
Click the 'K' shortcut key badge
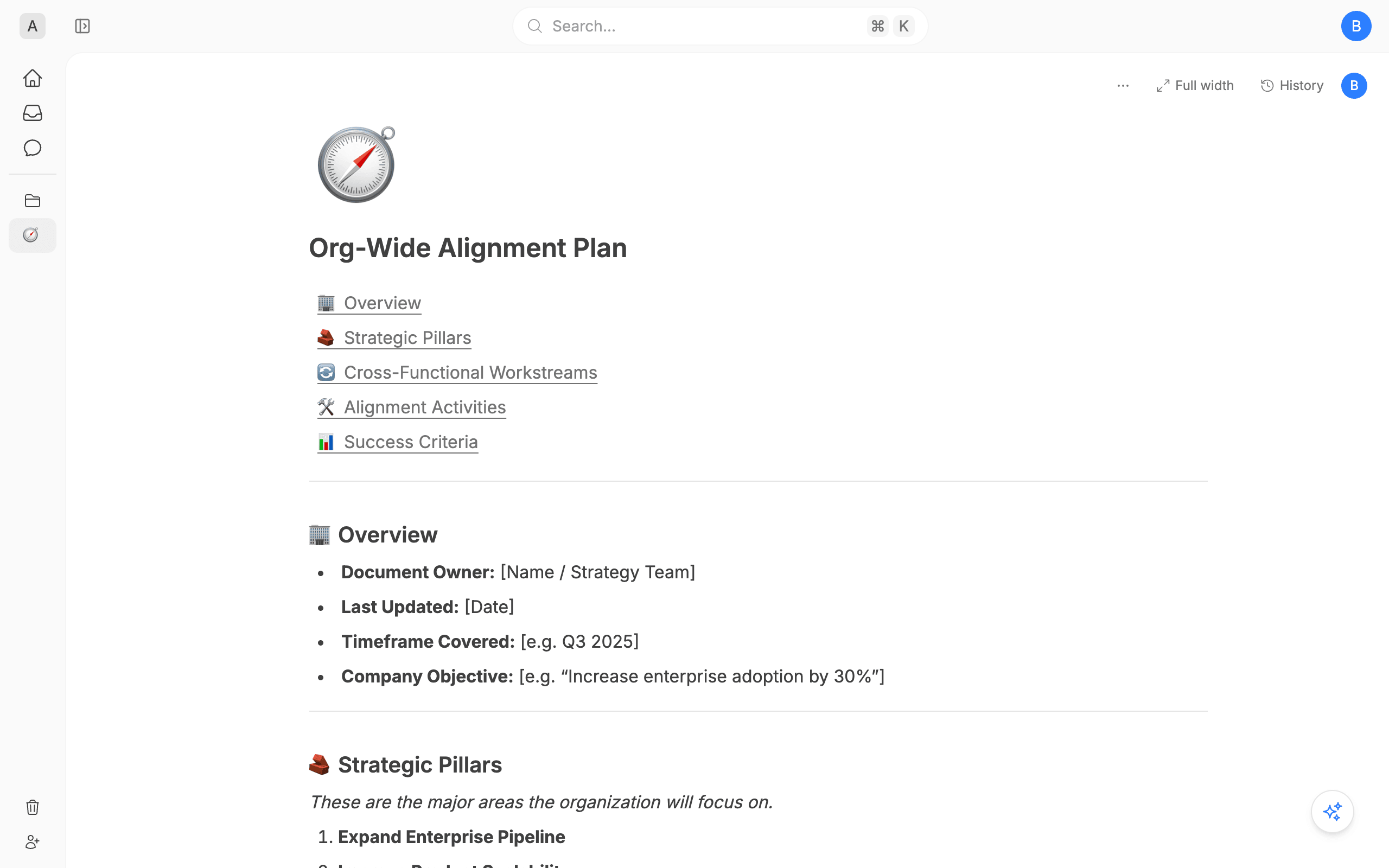pos(903,27)
